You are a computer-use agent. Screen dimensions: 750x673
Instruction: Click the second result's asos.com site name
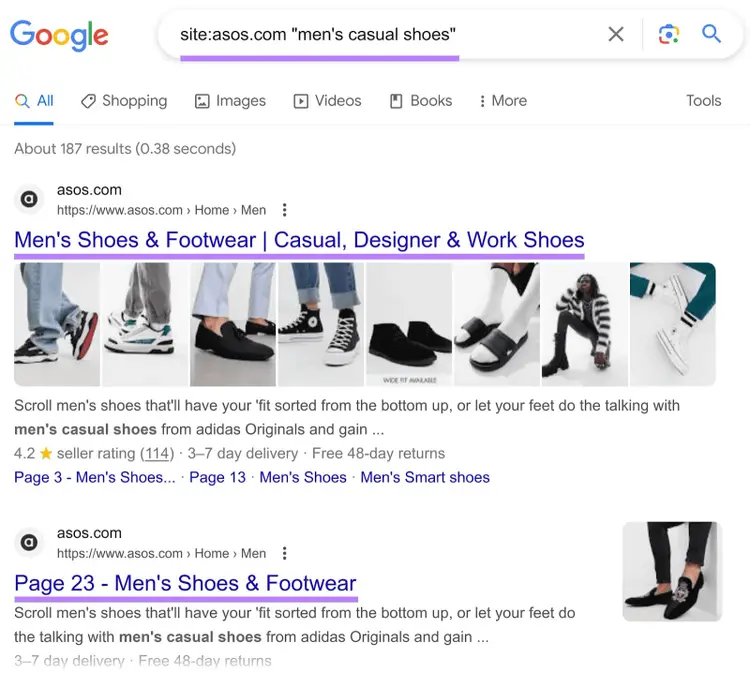coord(89,533)
